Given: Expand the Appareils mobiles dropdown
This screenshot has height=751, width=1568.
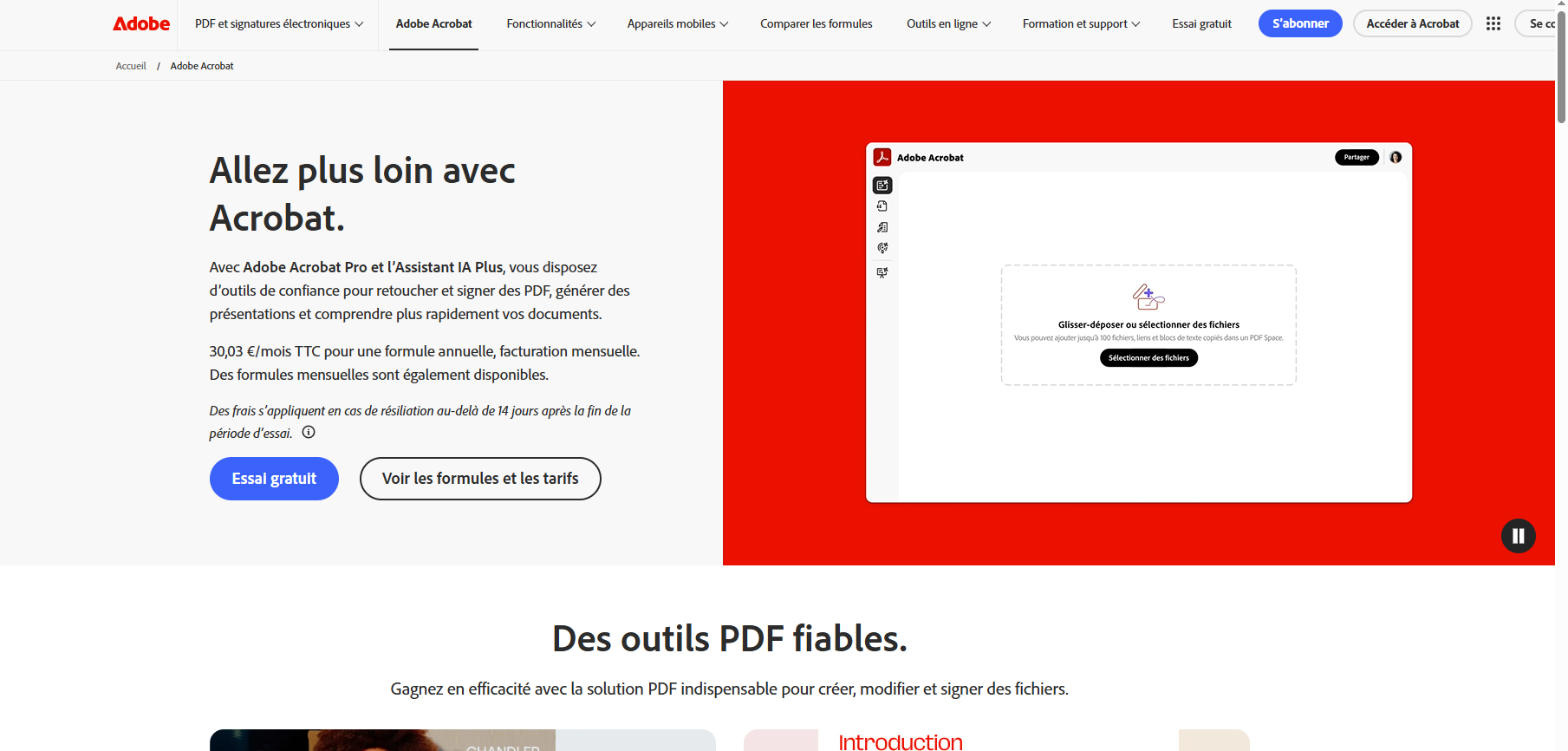Looking at the screenshot, I should [678, 24].
